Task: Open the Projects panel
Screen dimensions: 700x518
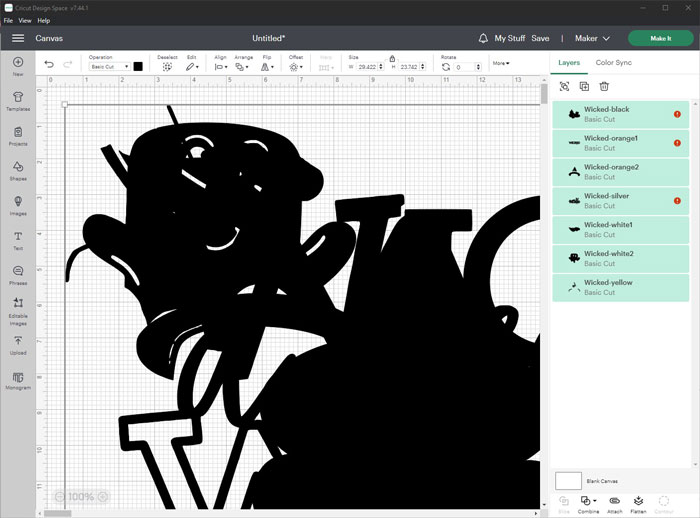Action: point(18,132)
